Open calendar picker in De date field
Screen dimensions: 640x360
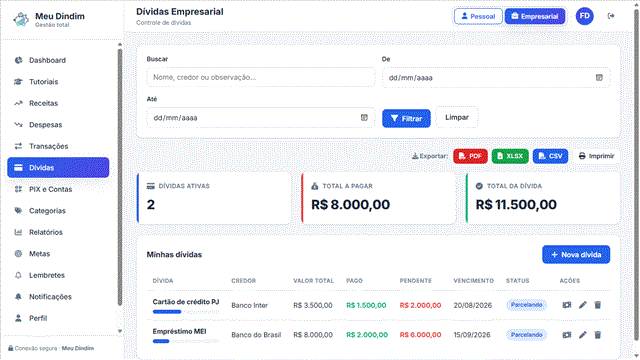click(x=599, y=78)
